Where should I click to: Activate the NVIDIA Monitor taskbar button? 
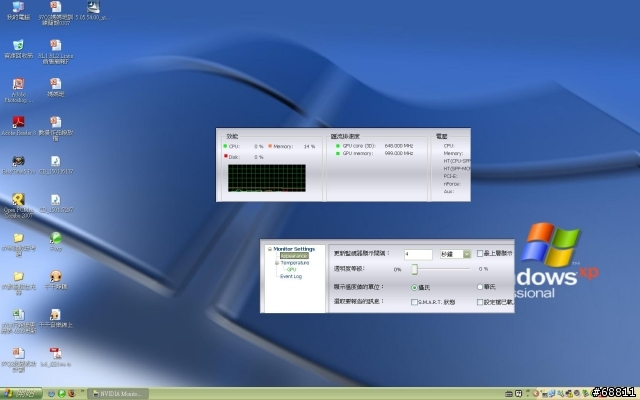(118, 394)
